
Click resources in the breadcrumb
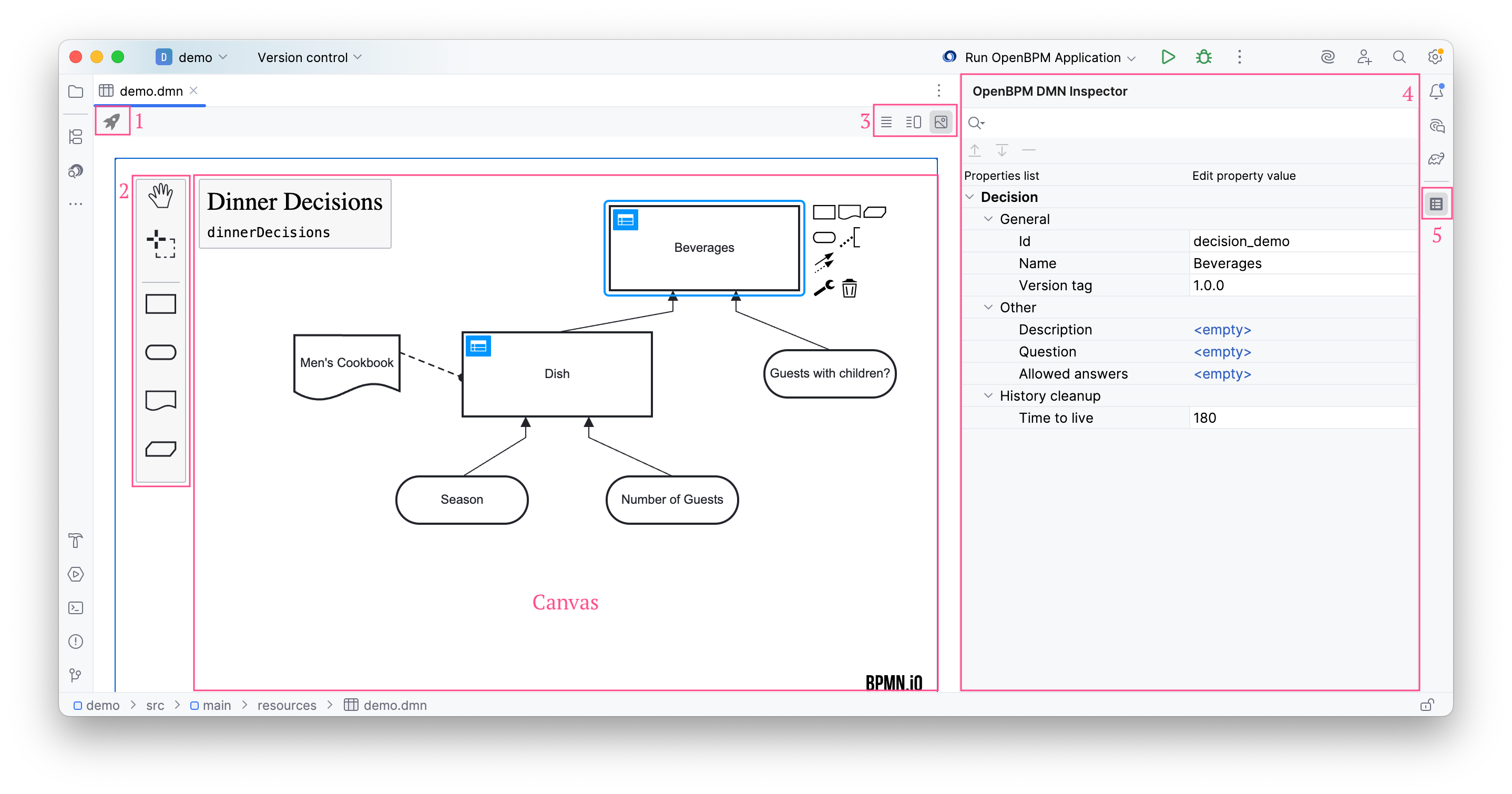tap(287, 705)
